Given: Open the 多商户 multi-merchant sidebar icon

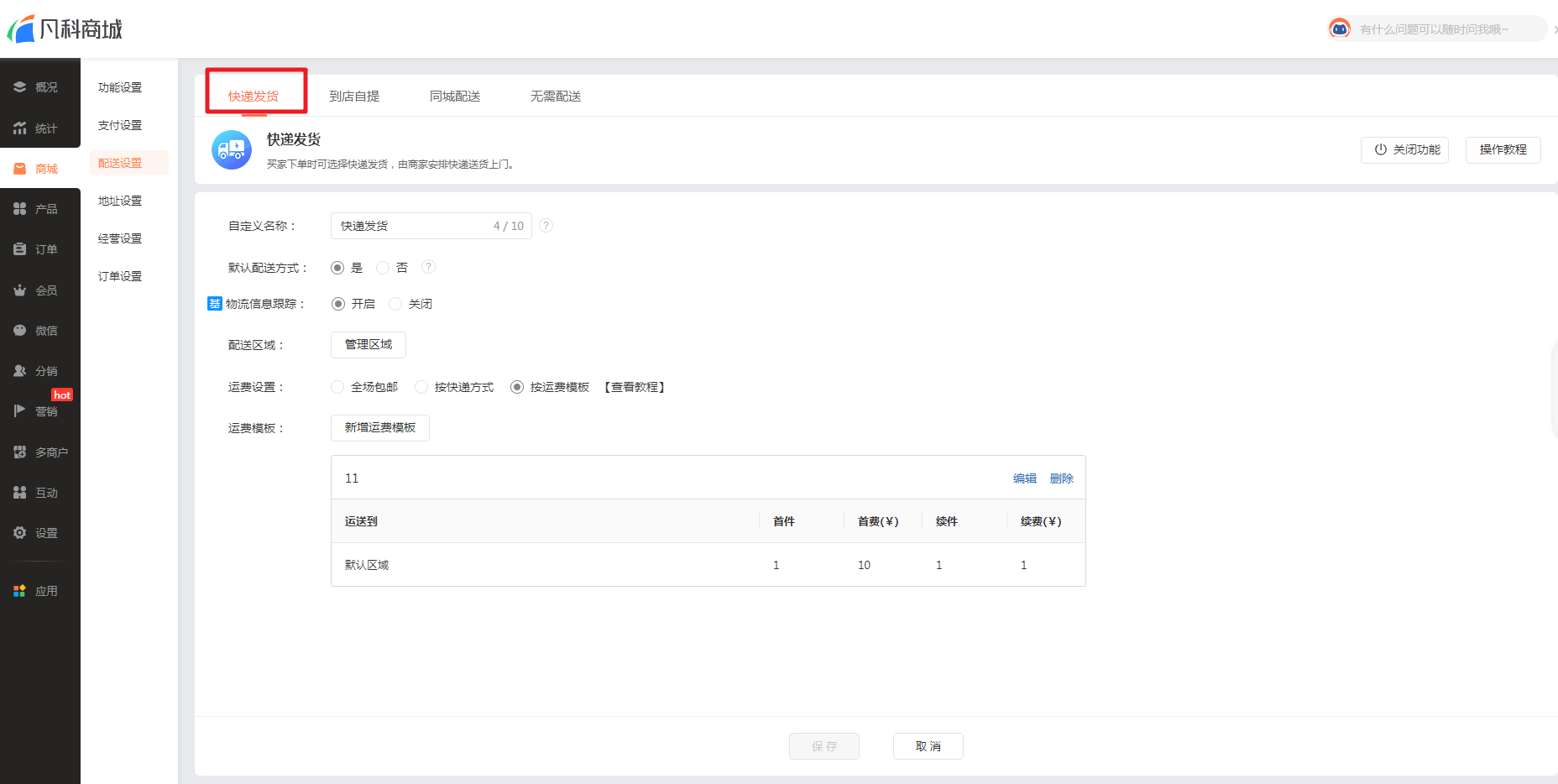Looking at the screenshot, I should 19,452.
